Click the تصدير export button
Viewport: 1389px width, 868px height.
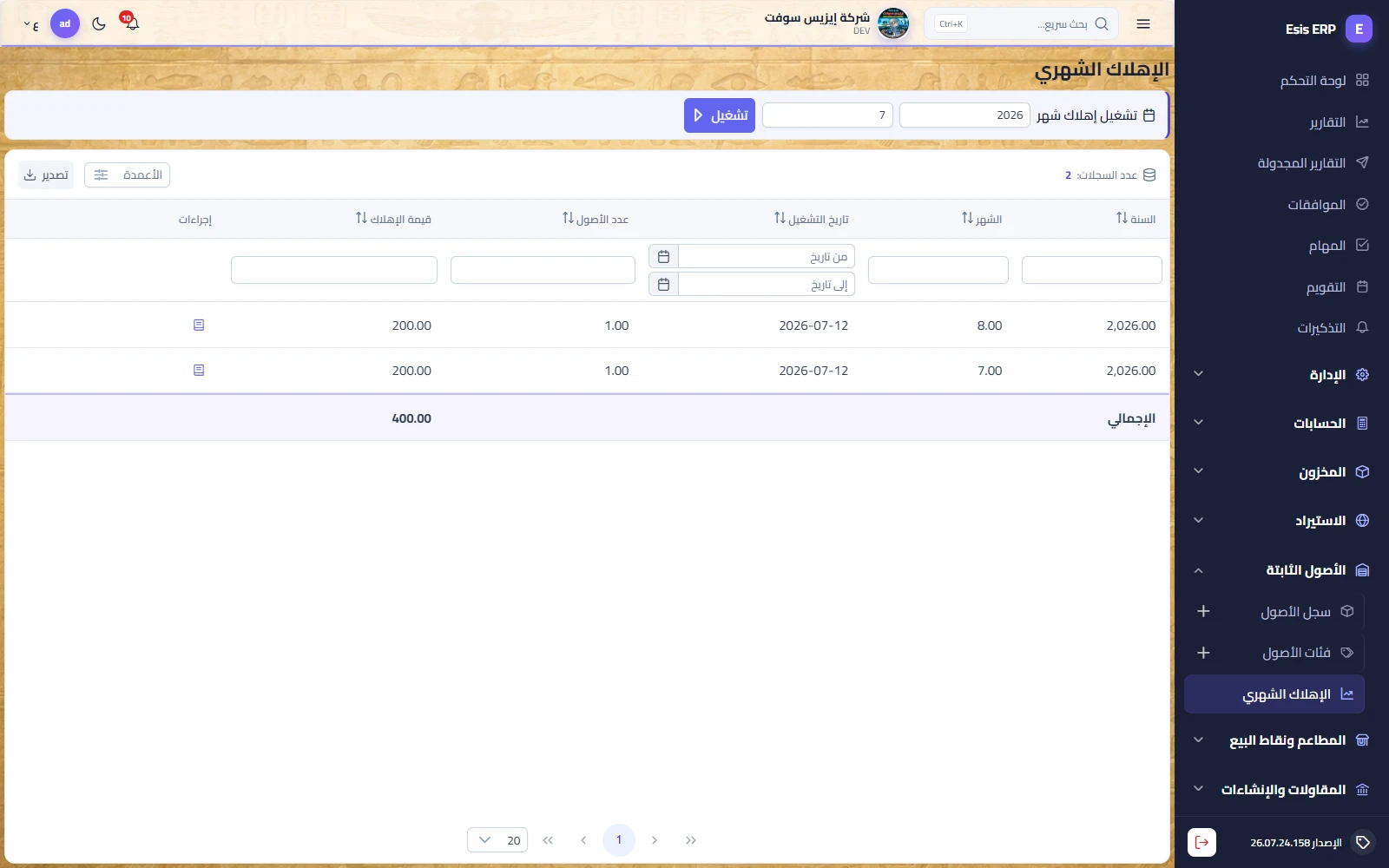coord(46,175)
